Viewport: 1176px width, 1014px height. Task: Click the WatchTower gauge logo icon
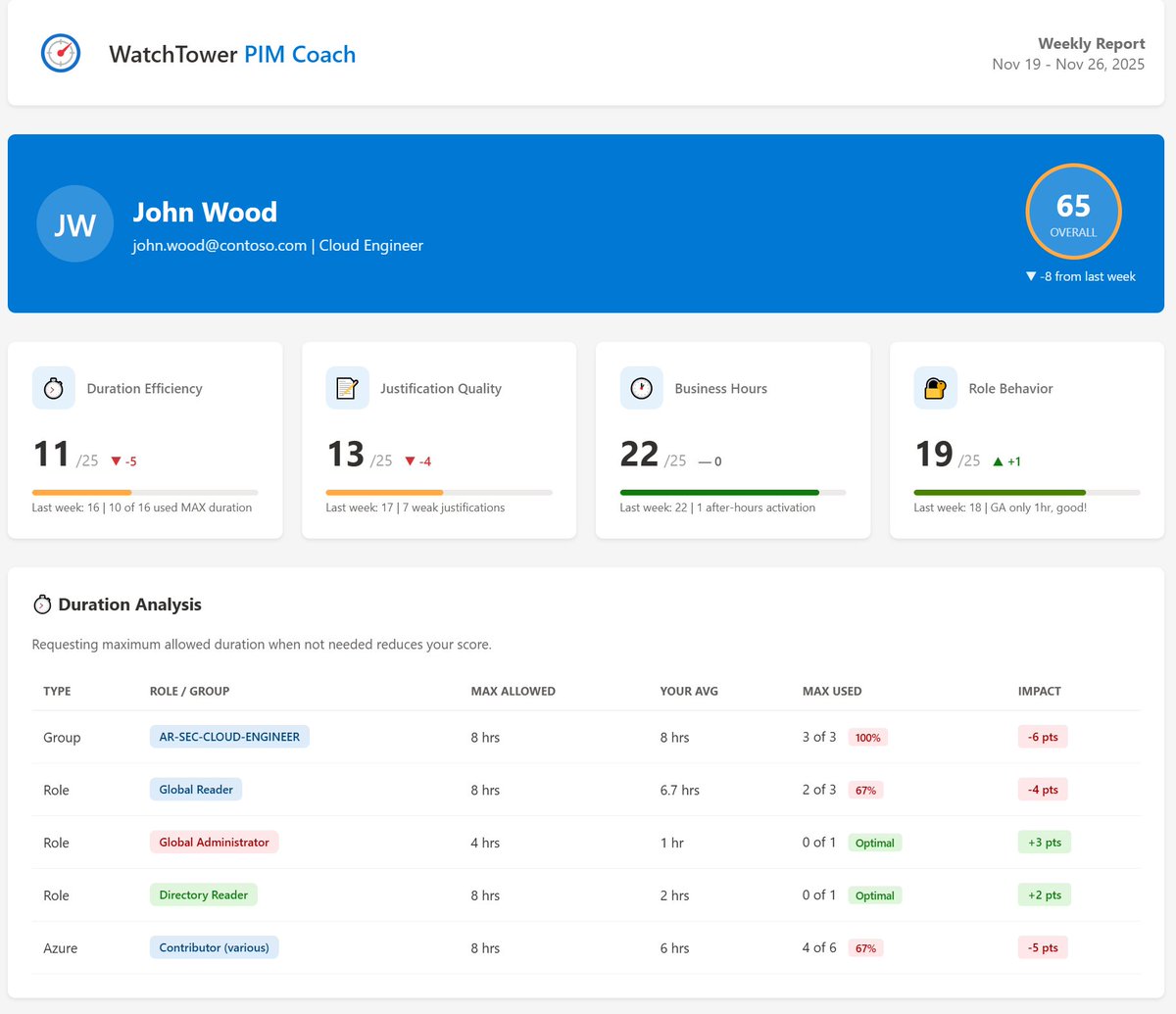pos(60,54)
